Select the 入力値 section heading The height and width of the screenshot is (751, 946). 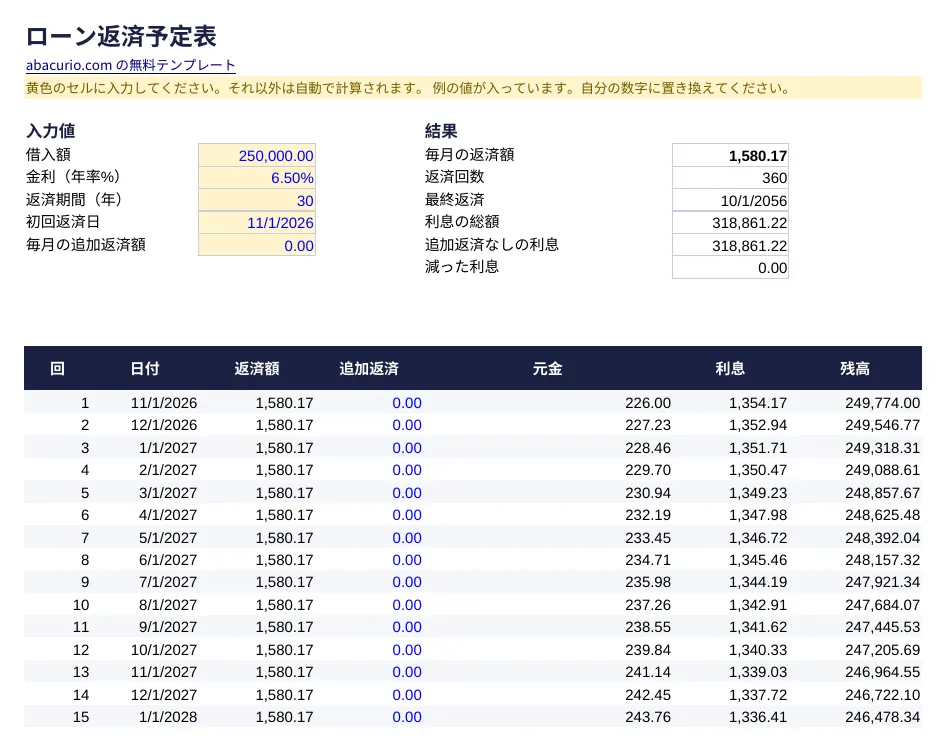(51, 131)
